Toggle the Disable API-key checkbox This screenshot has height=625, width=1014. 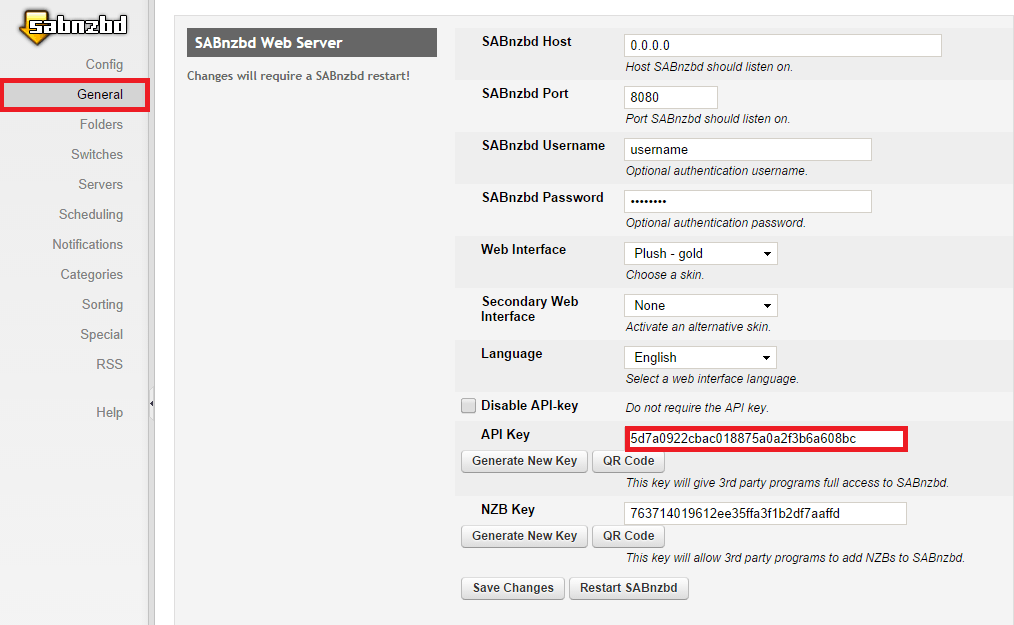click(x=468, y=406)
